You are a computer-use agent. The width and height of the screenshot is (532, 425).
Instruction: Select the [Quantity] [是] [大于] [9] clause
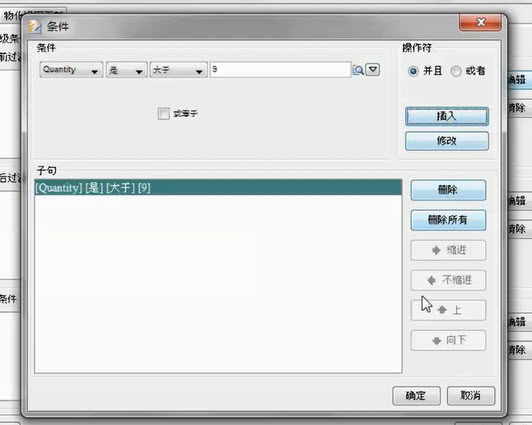[x=218, y=188]
